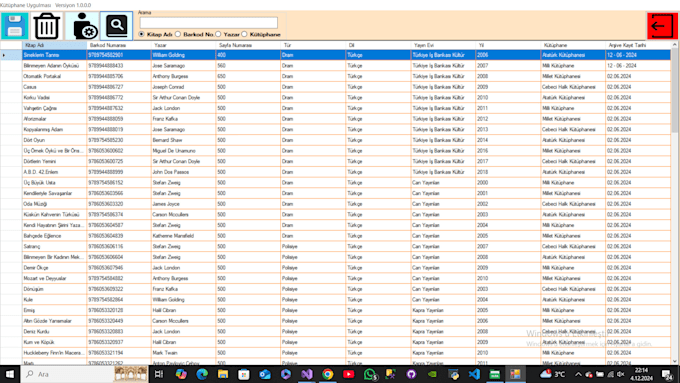Viewport: 680px width, 383px height.
Task: Open Visual Studio from the taskbar
Action: coord(307,374)
